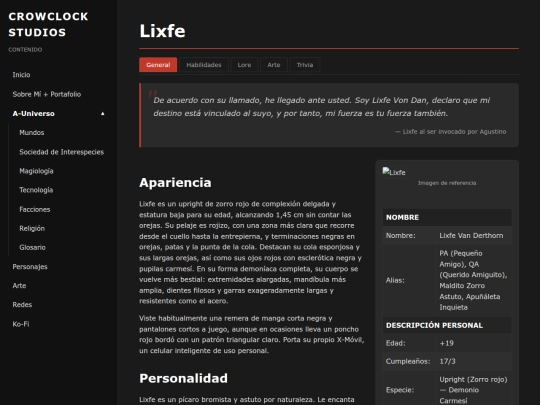Viewport: 540px width, 405px height.
Task: Open Sobre Mí + Portafolio link
Action: click(47, 94)
